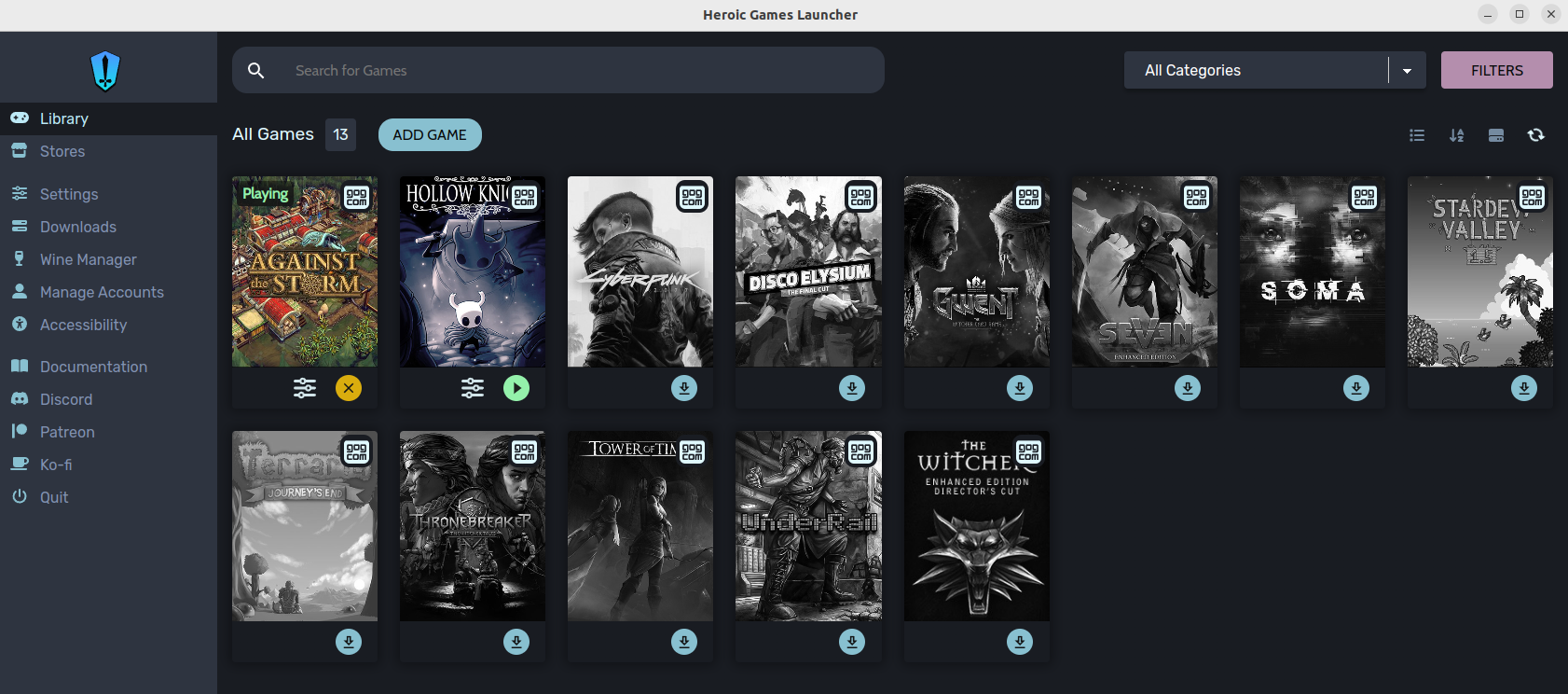Open the Cyberpunk 2077 game cover

coord(640,271)
